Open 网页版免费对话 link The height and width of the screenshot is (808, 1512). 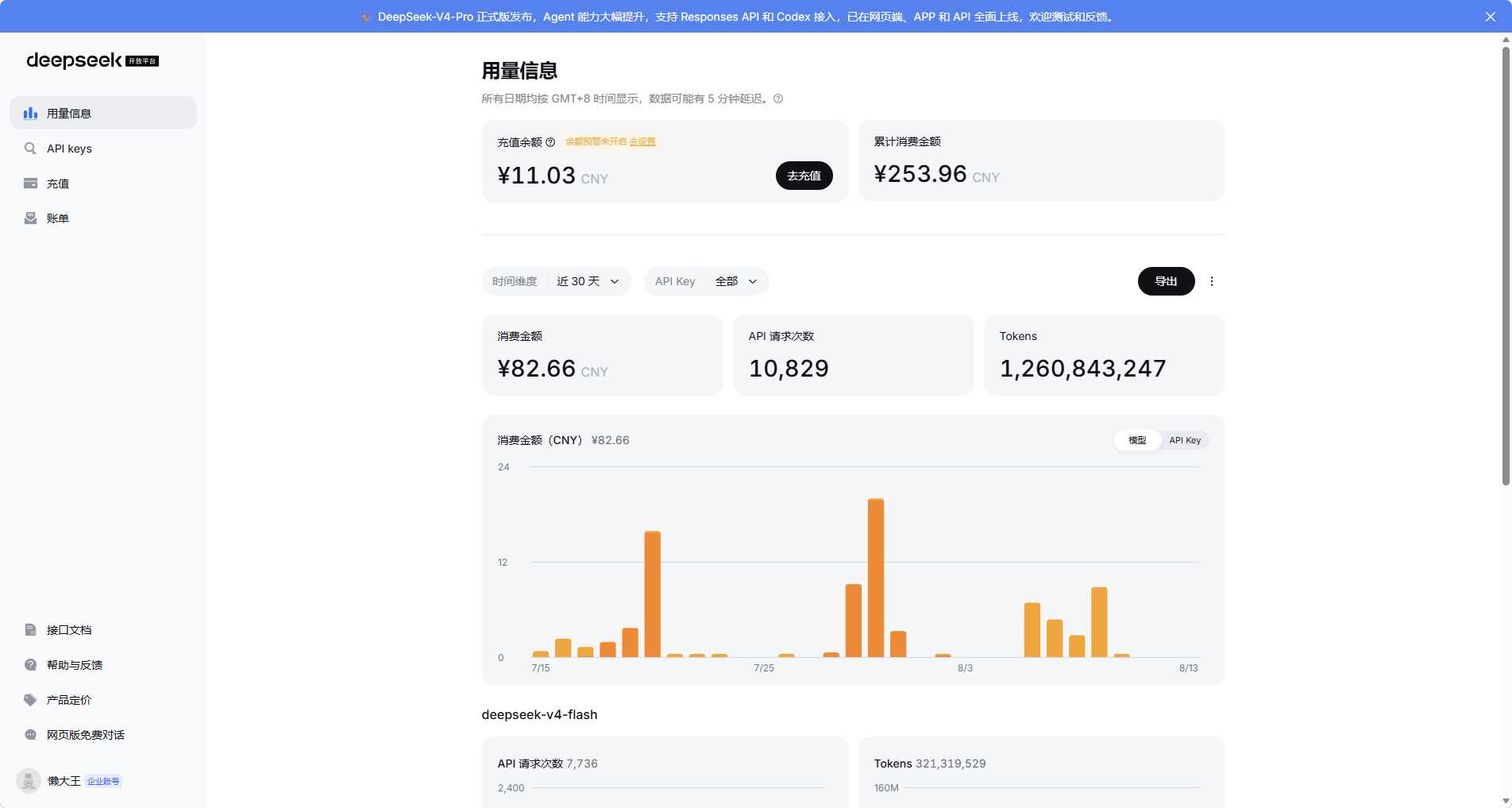pos(103,735)
